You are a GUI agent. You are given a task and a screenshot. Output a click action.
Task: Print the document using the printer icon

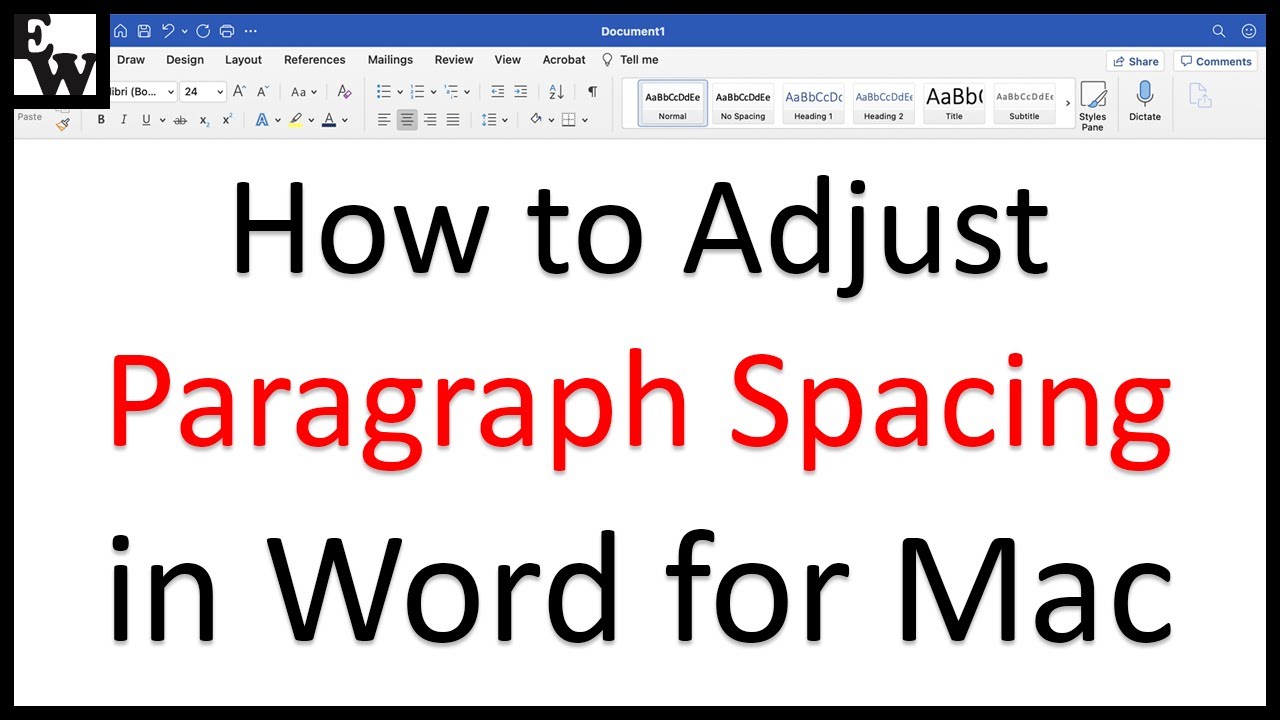coord(227,31)
